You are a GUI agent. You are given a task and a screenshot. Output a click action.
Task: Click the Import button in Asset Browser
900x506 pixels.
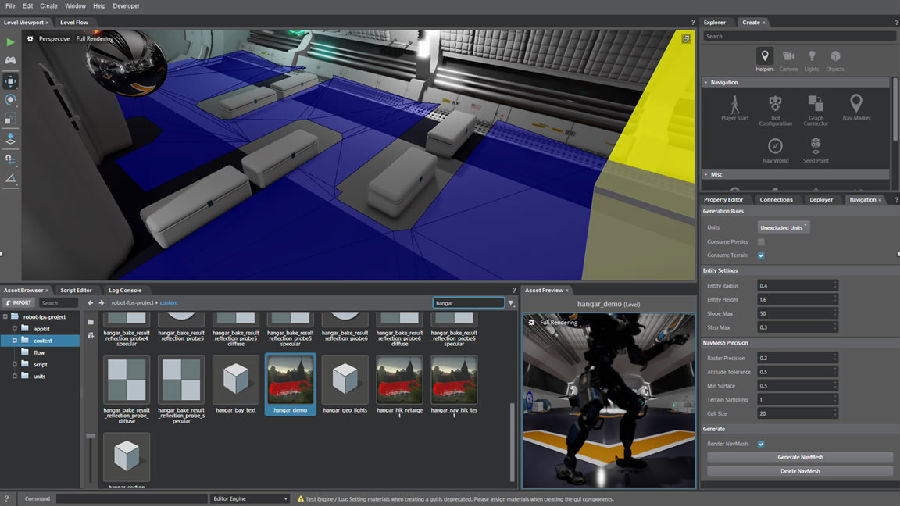18,303
